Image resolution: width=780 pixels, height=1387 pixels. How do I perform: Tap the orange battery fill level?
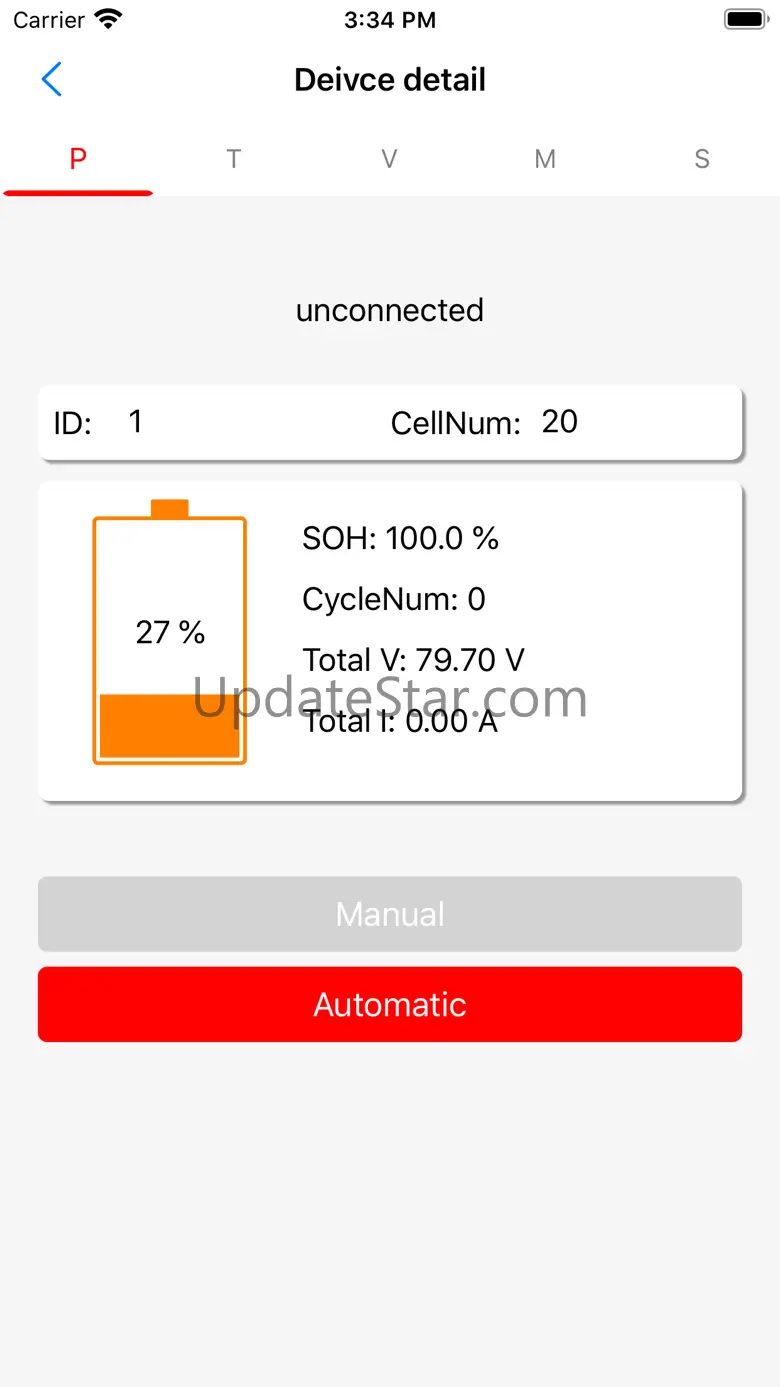point(170,725)
